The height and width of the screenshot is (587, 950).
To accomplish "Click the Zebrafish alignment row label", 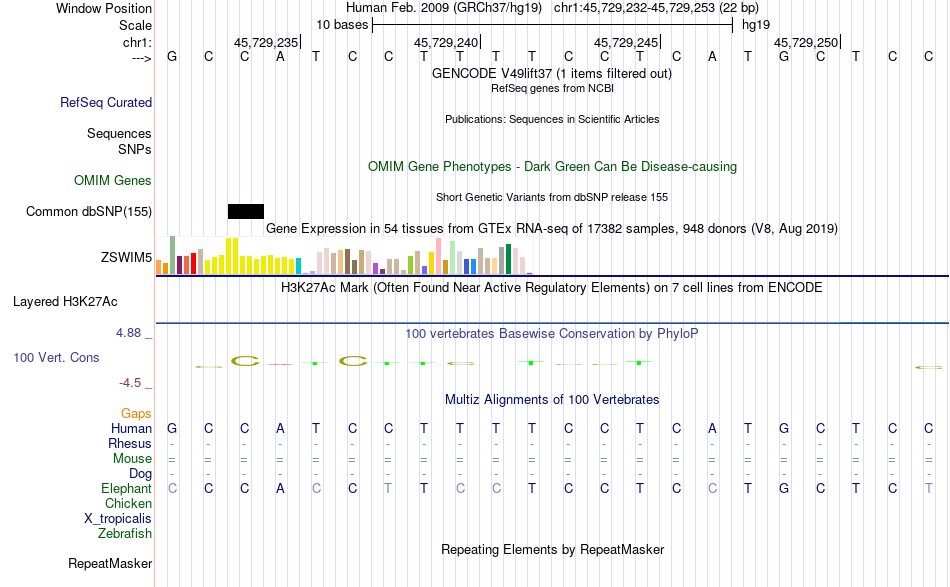I will (125, 534).
